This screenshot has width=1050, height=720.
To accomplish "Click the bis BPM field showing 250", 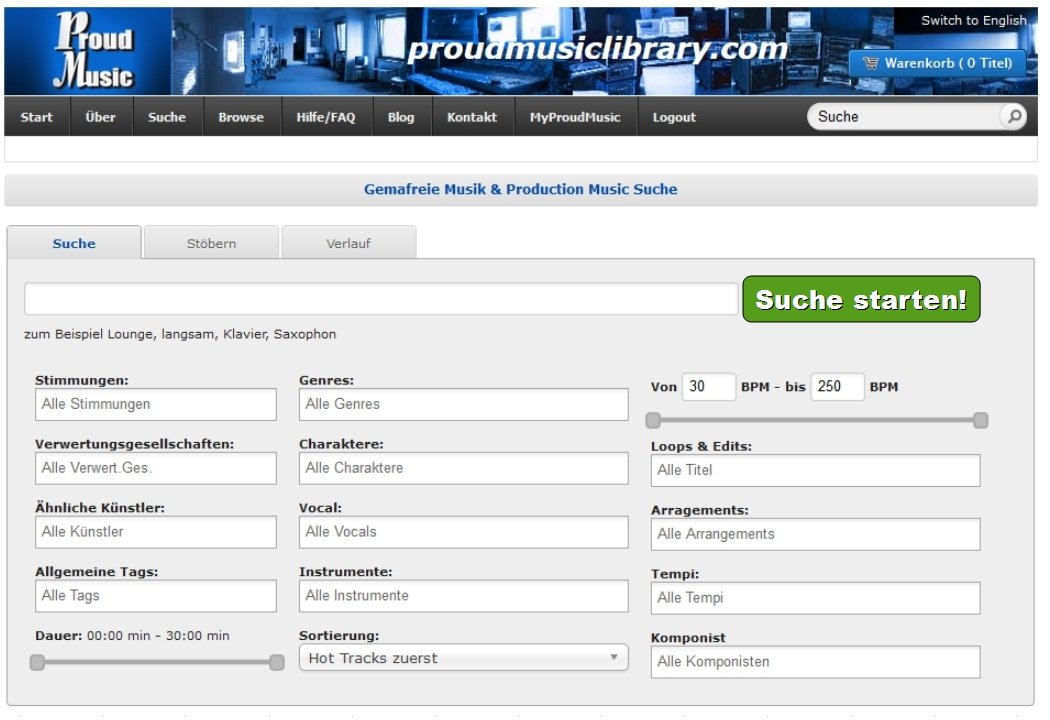I will [x=837, y=386].
